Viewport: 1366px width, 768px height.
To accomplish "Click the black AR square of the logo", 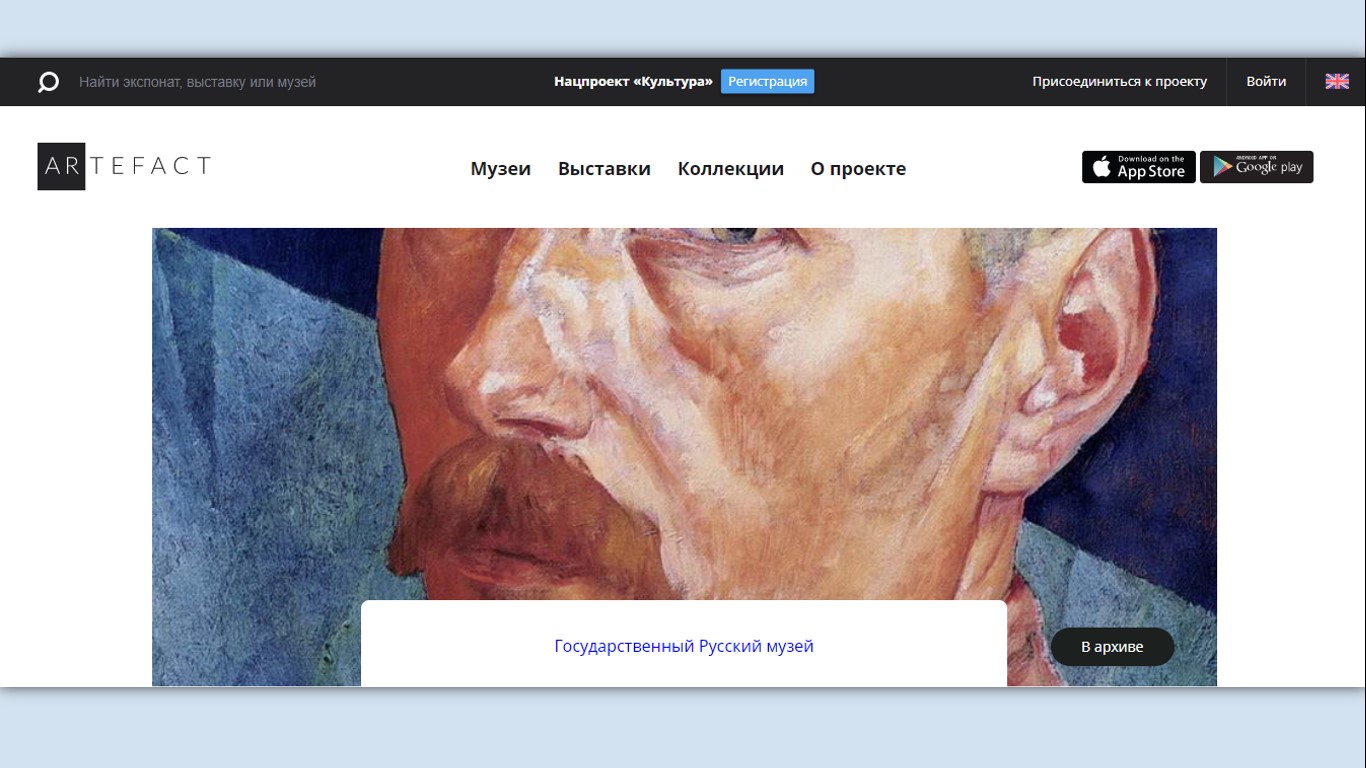I will pos(61,166).
